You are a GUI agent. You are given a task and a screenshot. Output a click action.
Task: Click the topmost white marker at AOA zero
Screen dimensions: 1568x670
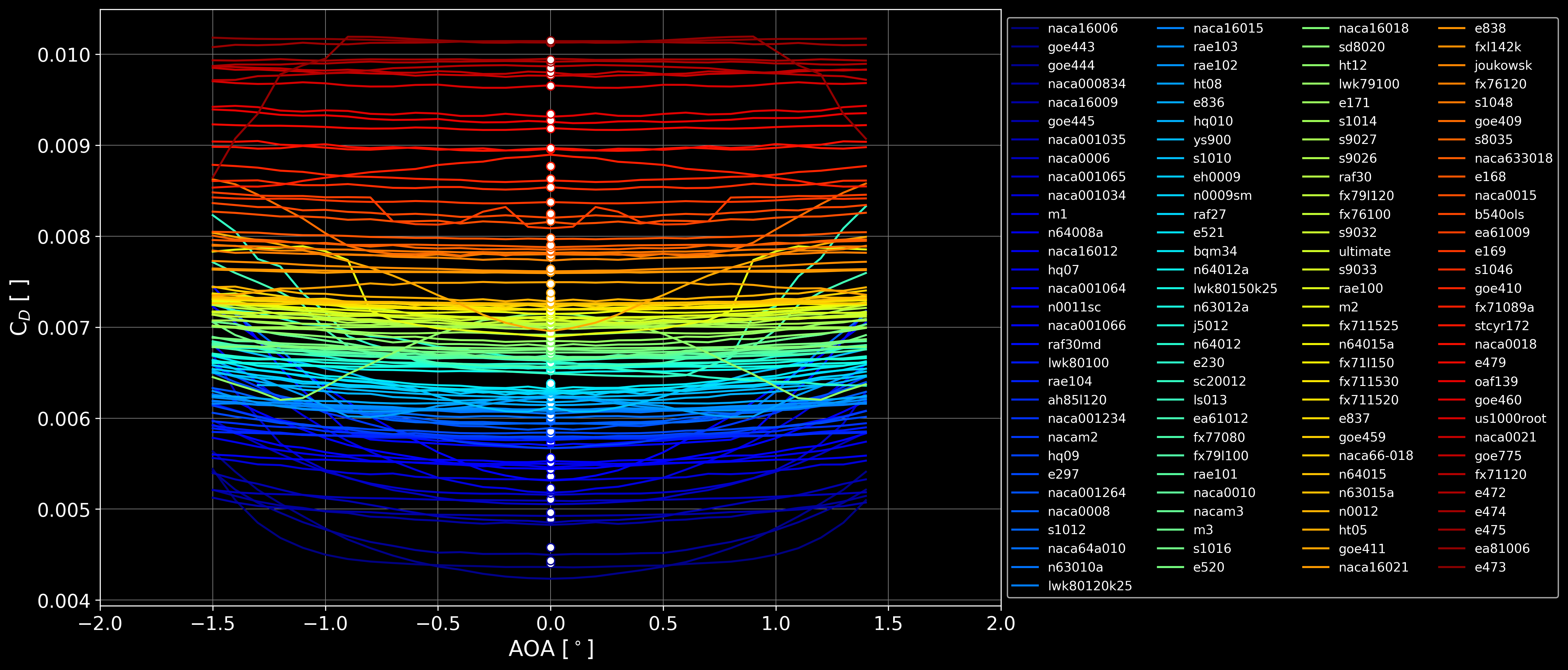point(550,41)
